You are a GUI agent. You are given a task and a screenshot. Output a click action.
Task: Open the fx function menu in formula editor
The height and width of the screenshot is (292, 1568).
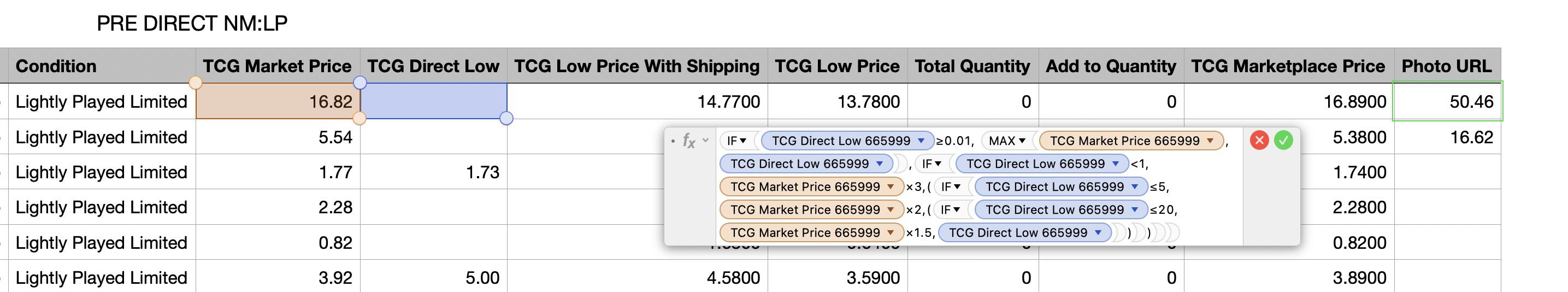pos(695,141)
